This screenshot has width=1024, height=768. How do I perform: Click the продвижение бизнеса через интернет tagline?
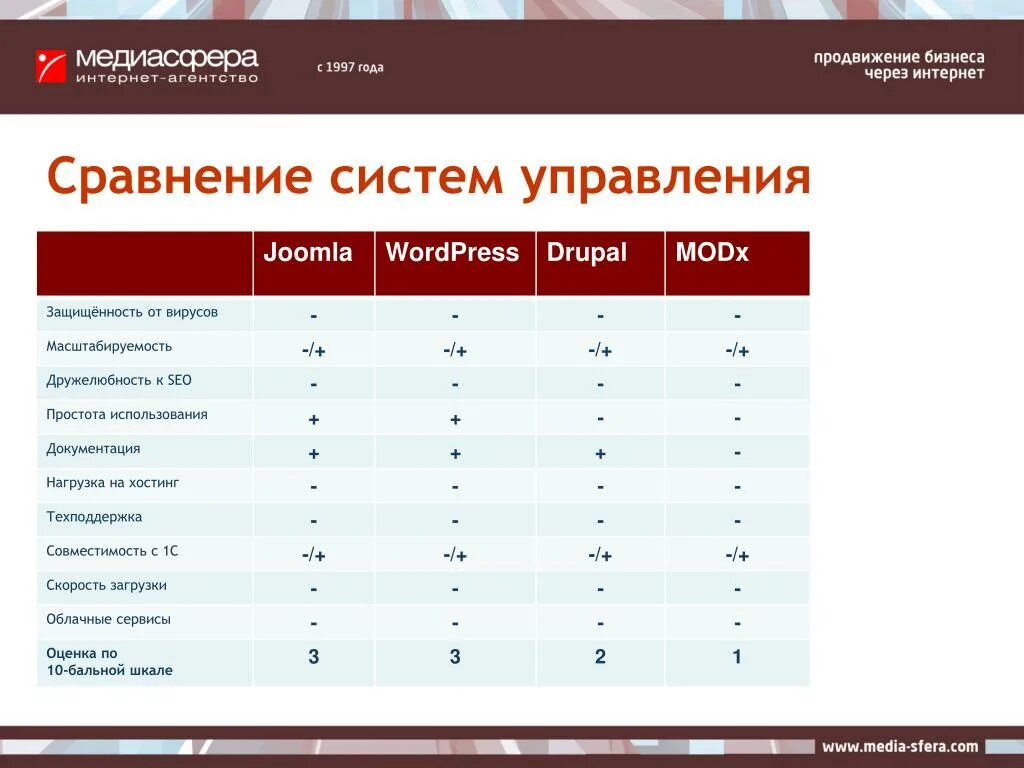(x=901, y=67)
